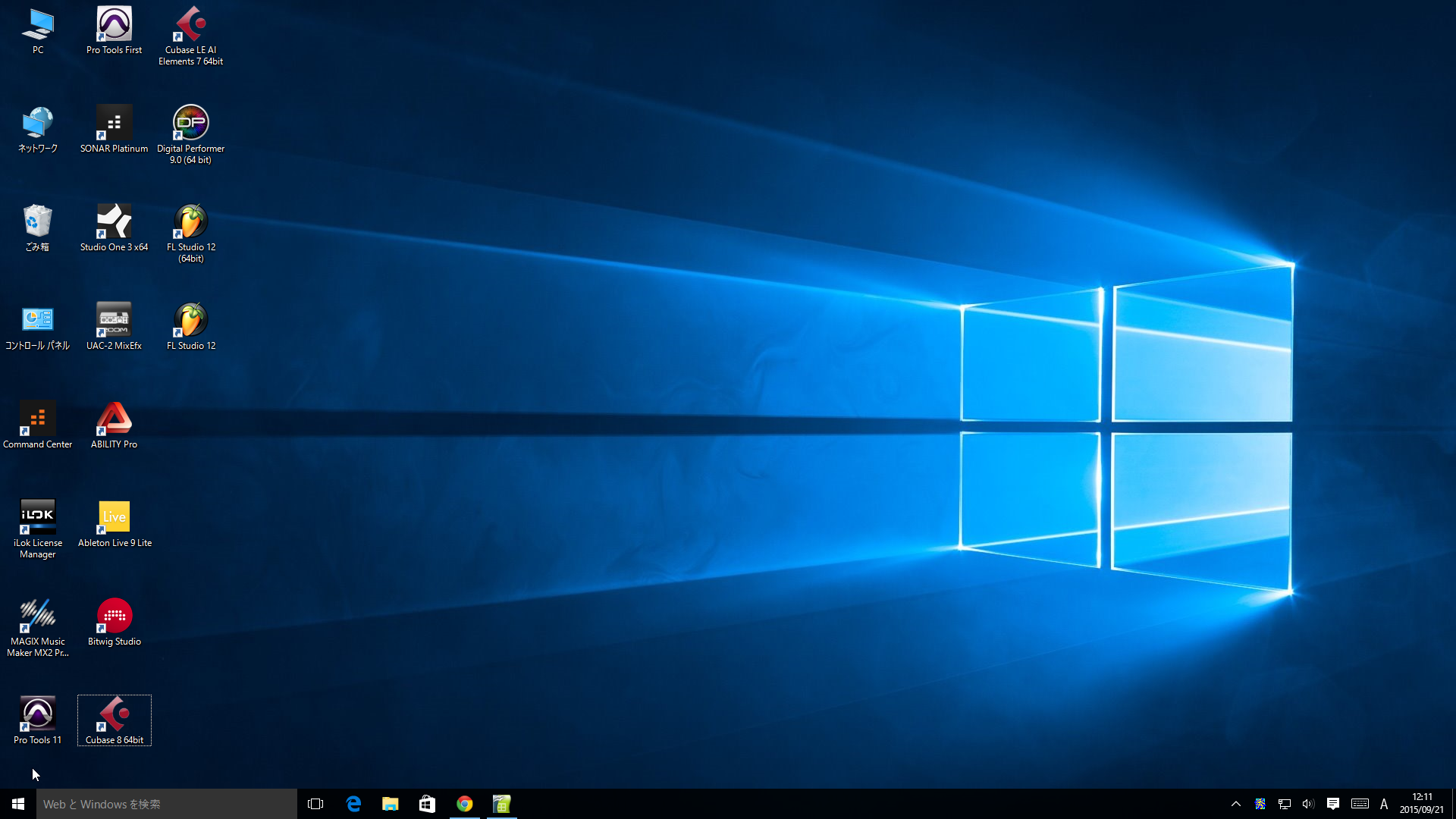Show hidden system tray icons
Viewport: 1456px width, 819px height.
click(x=1236, y=804)
